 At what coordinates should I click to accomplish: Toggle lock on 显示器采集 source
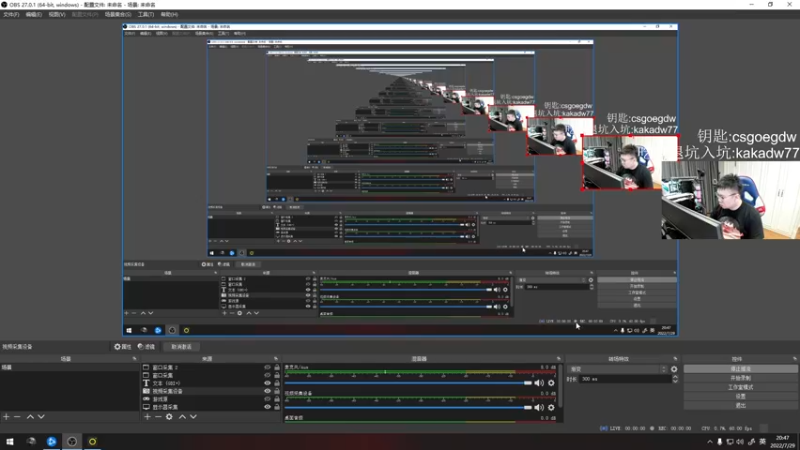click(277, 407)
